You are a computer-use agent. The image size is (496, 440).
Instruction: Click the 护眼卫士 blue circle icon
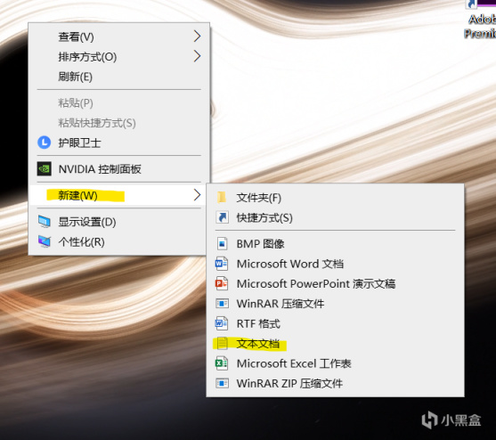click(x=44, y=143)
